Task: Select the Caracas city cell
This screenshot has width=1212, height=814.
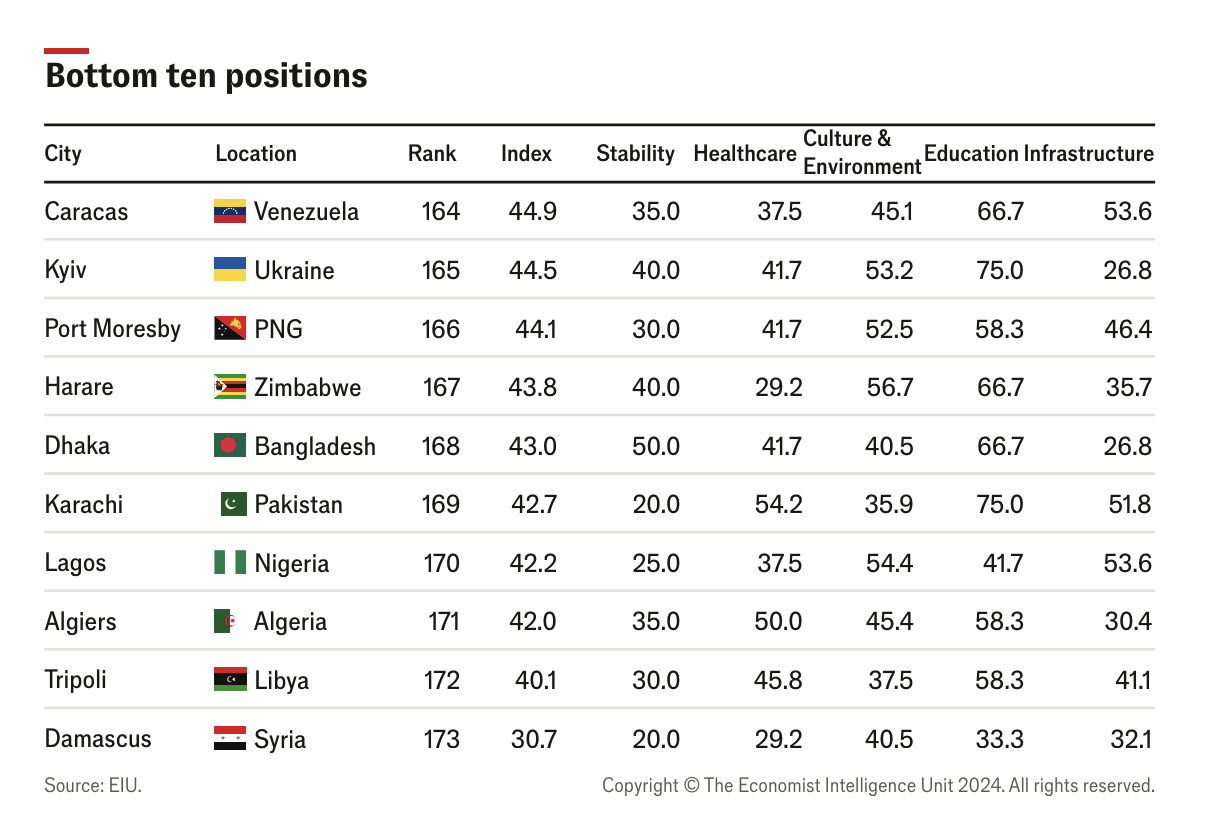Action: point(87,211)
